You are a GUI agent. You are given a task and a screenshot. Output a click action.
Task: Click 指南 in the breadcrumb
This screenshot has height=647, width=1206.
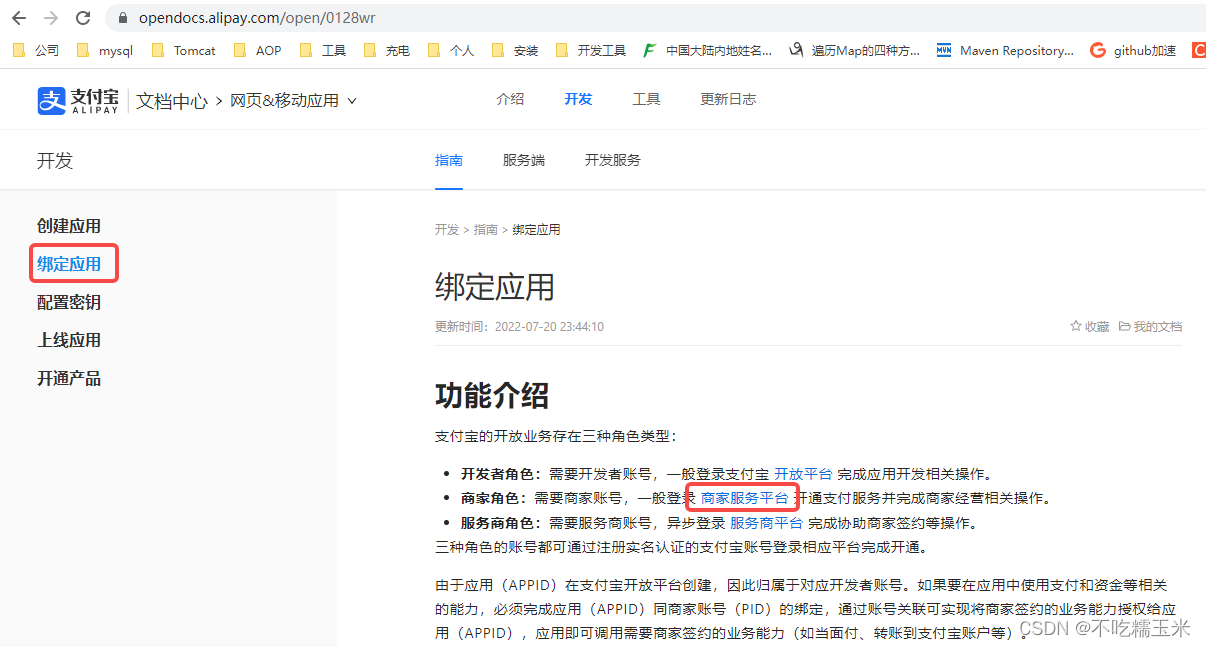click(486, 229)
